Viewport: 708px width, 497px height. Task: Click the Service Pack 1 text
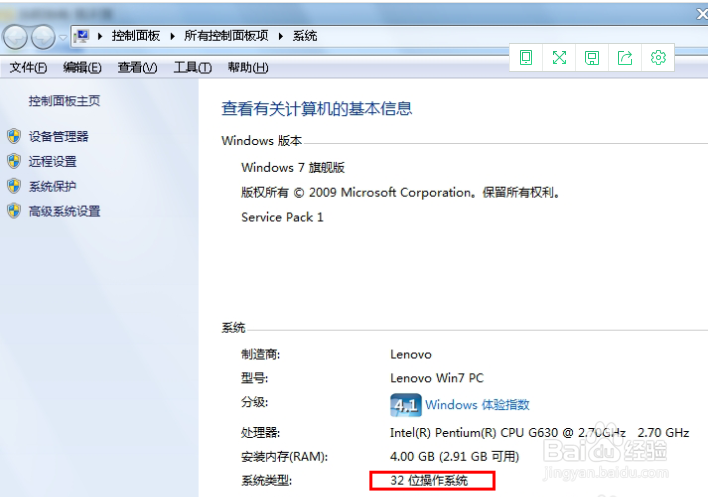tap(282, 217)
